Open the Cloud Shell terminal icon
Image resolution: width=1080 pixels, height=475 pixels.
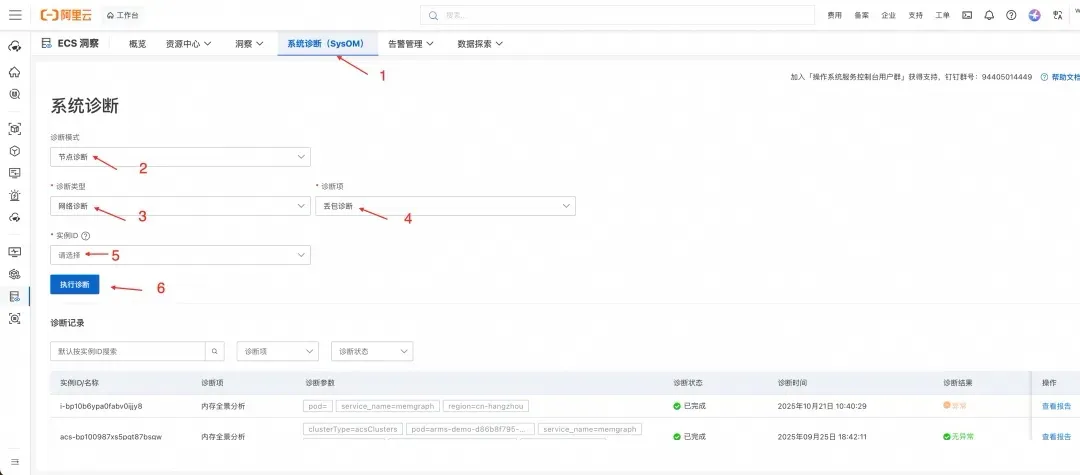click(x=967, y=14)
